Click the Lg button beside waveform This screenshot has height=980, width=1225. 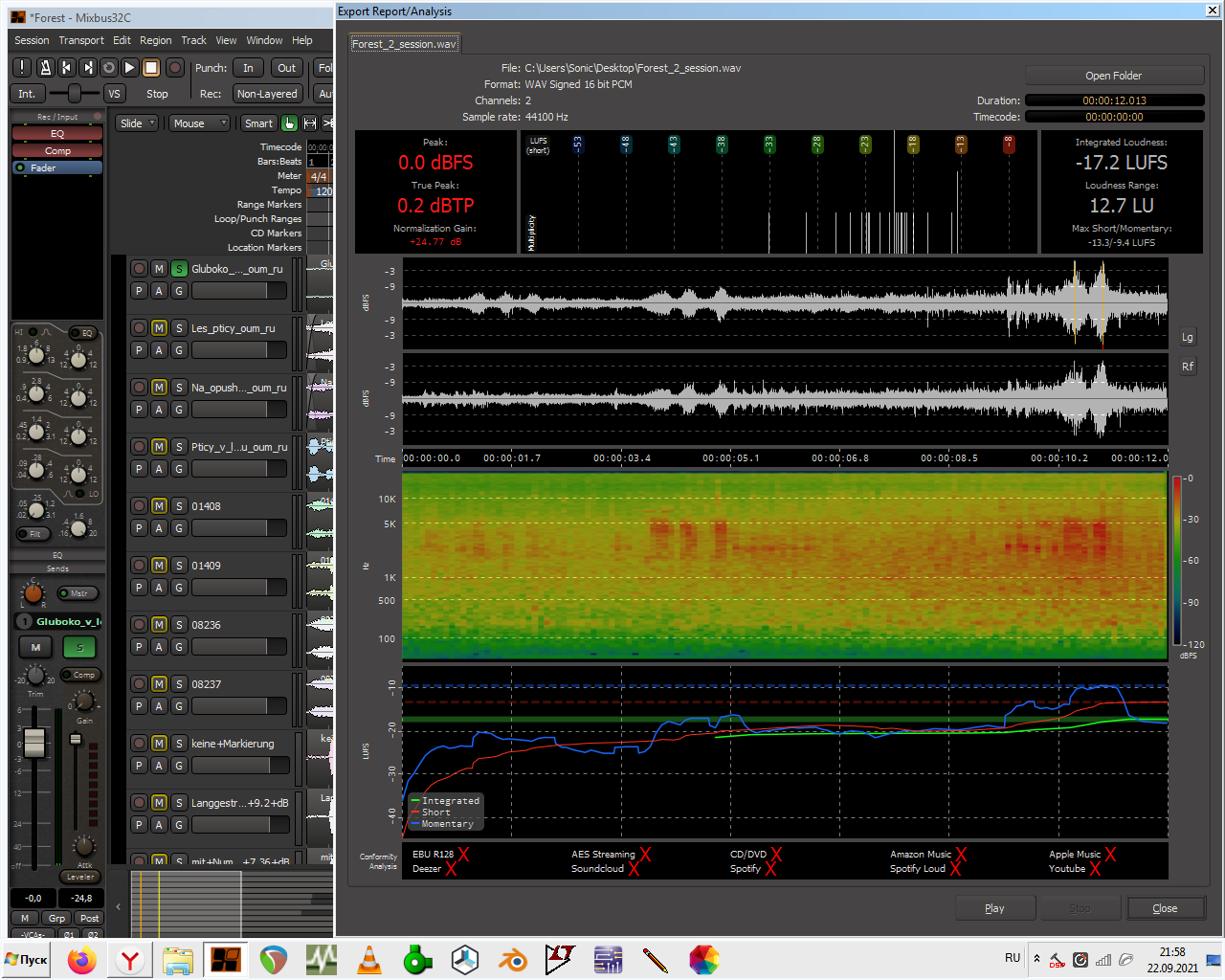[x=1187, y=337]
